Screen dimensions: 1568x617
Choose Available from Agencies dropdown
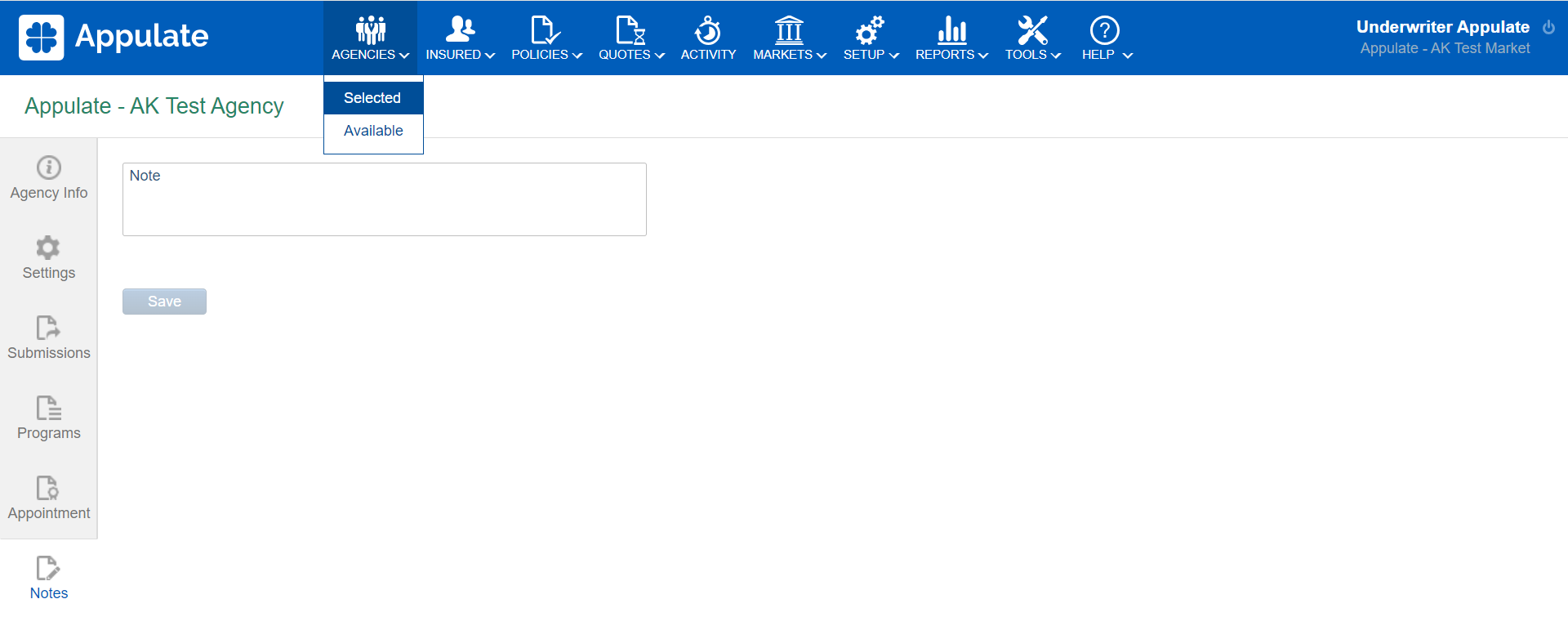click(x=373, y=131)
